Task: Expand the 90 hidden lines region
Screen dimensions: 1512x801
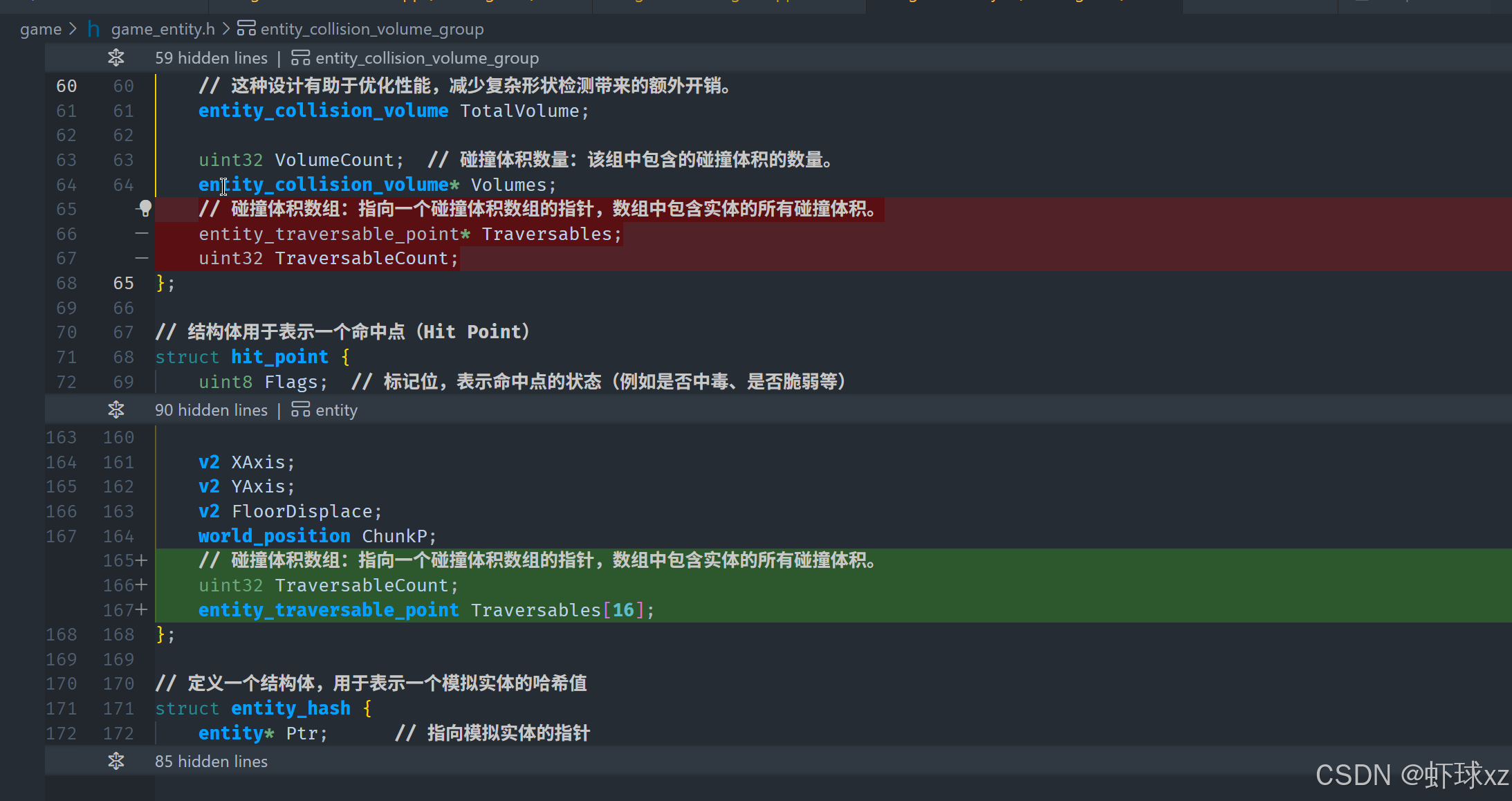Action: click(x=211, y=410)
